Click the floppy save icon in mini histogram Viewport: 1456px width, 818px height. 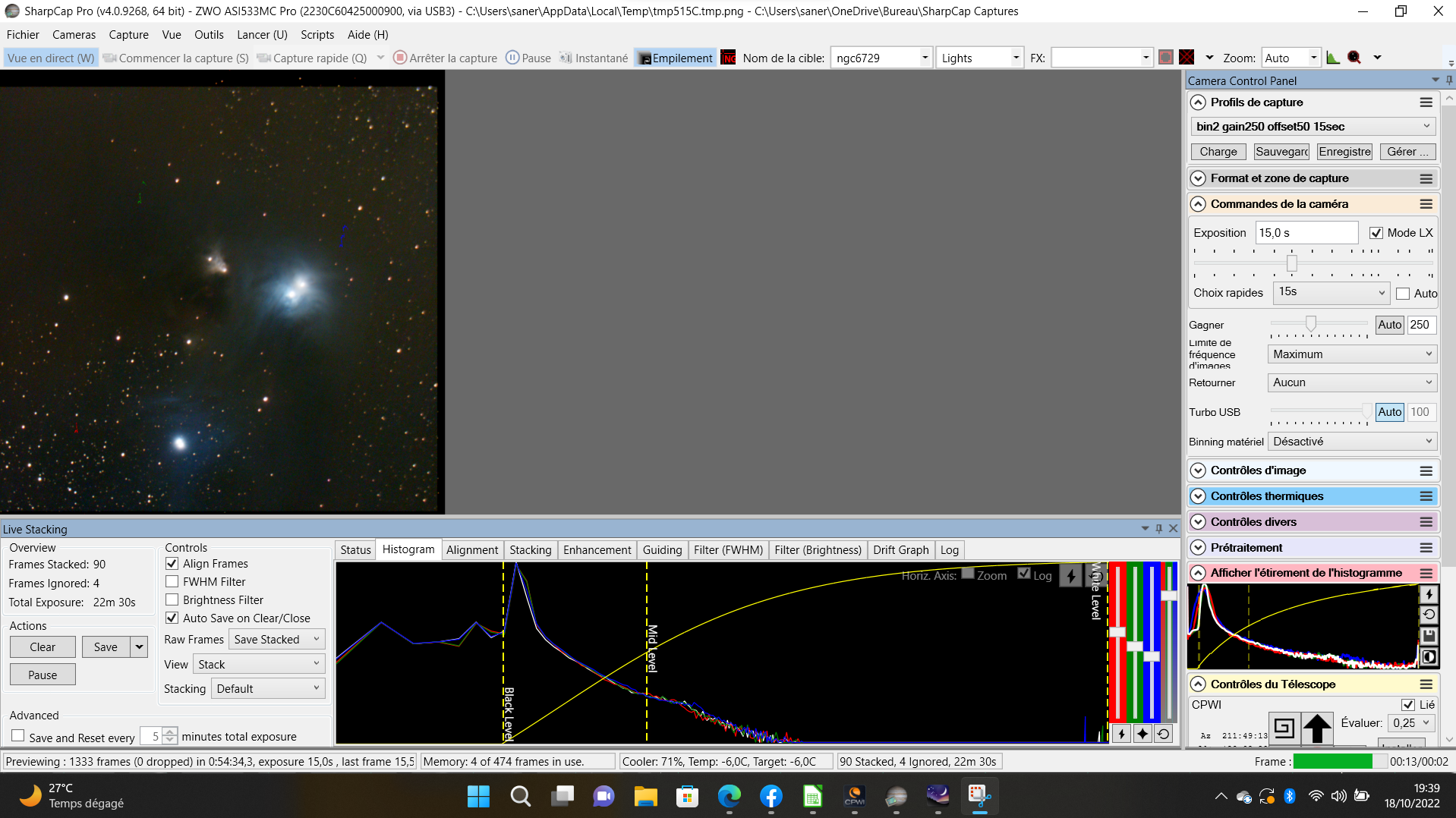(x=1429, y=636)
